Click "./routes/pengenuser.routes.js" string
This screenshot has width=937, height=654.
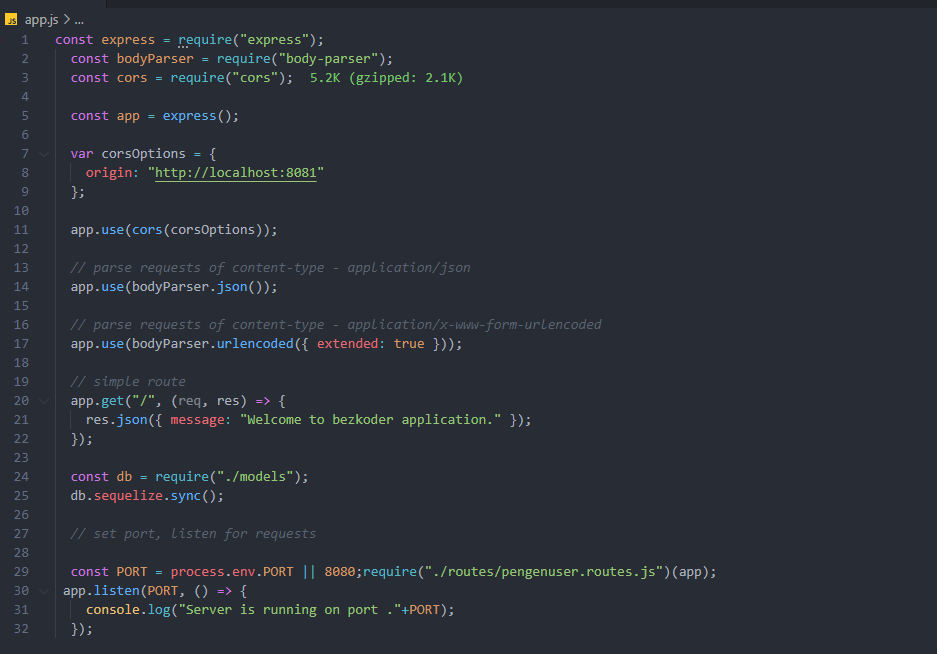[x=544, y=572]
